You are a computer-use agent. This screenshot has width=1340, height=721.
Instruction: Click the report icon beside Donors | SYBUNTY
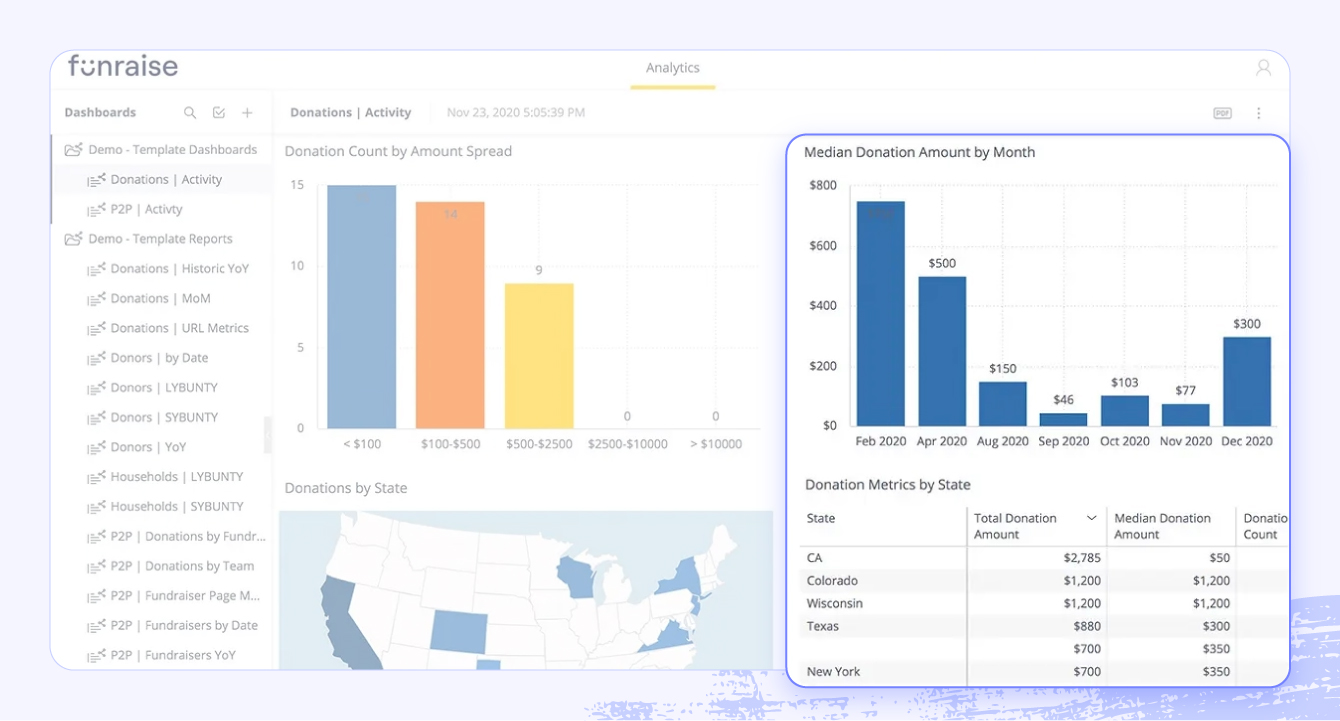95,417
